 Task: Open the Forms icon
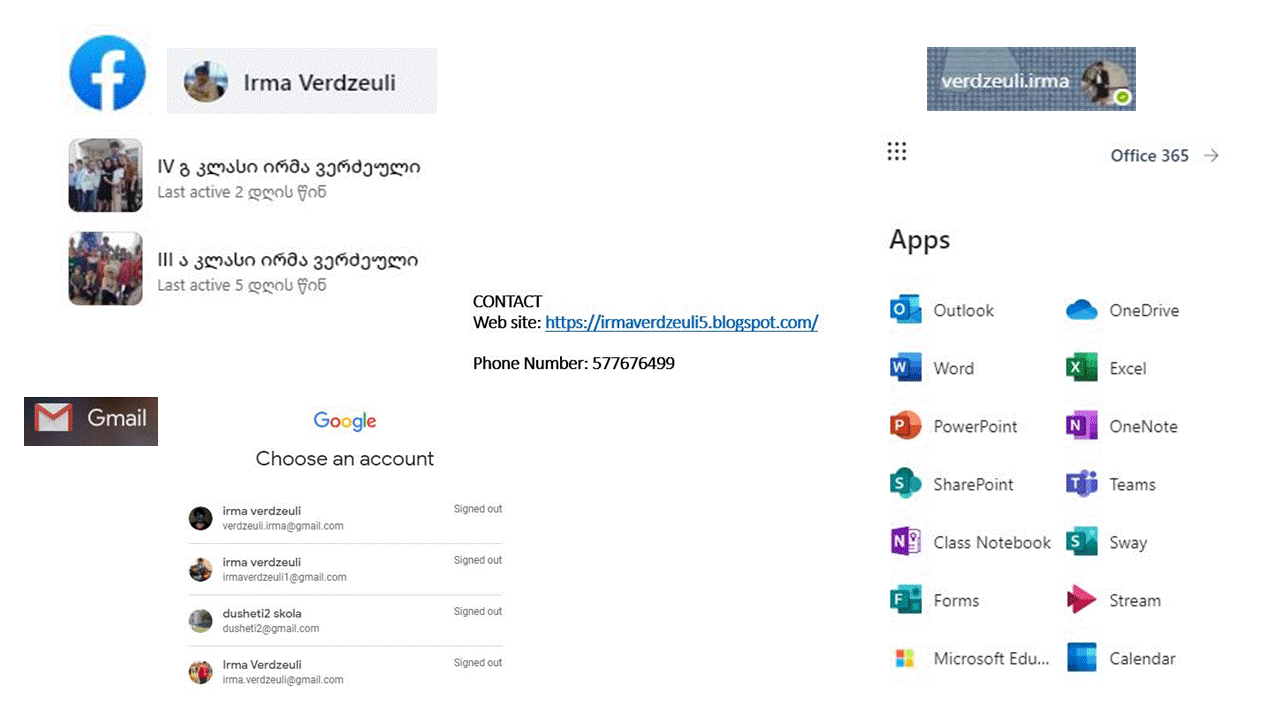[905, 600]
